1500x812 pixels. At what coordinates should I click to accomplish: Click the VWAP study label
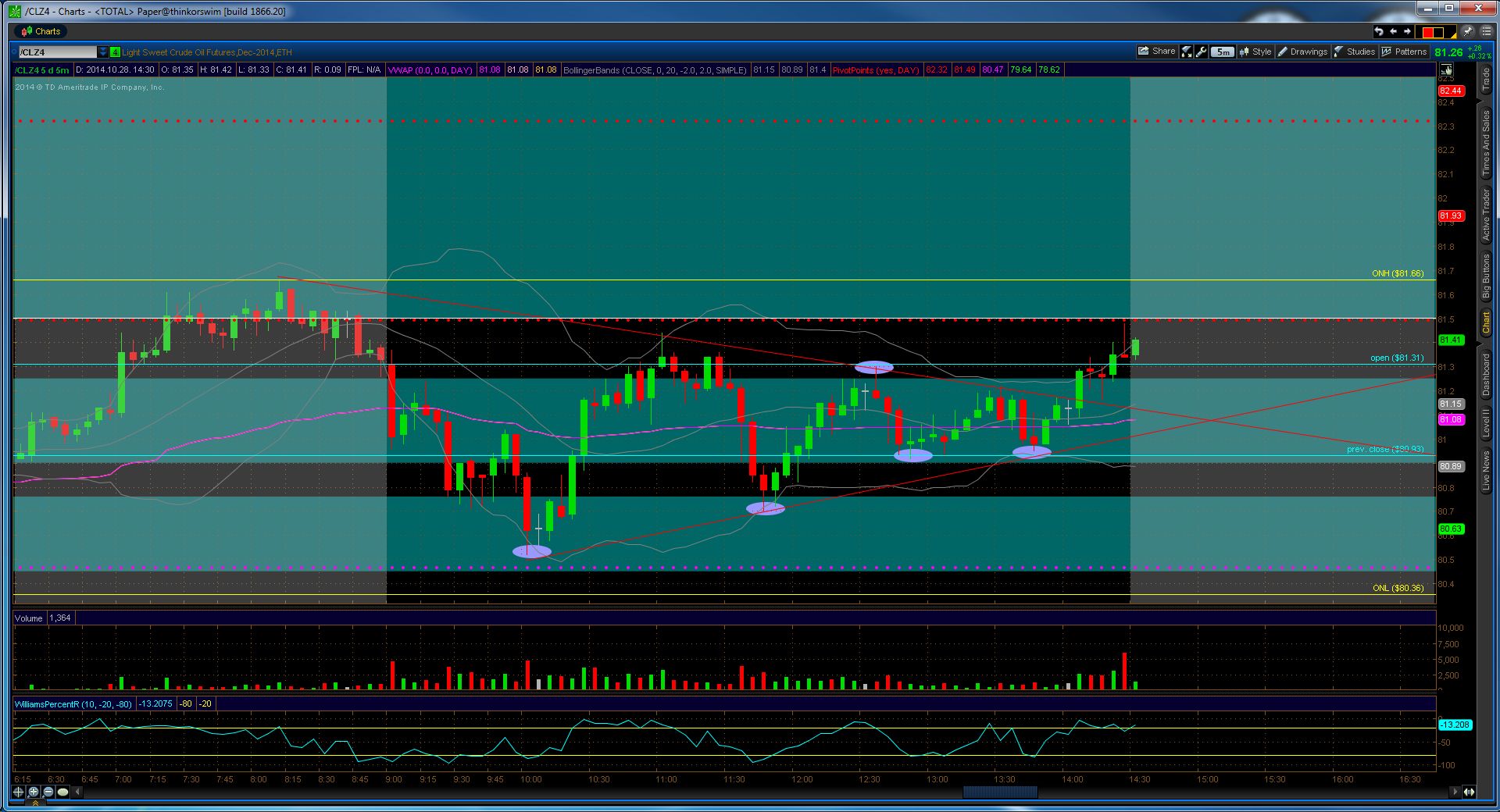tap(430, 70)
